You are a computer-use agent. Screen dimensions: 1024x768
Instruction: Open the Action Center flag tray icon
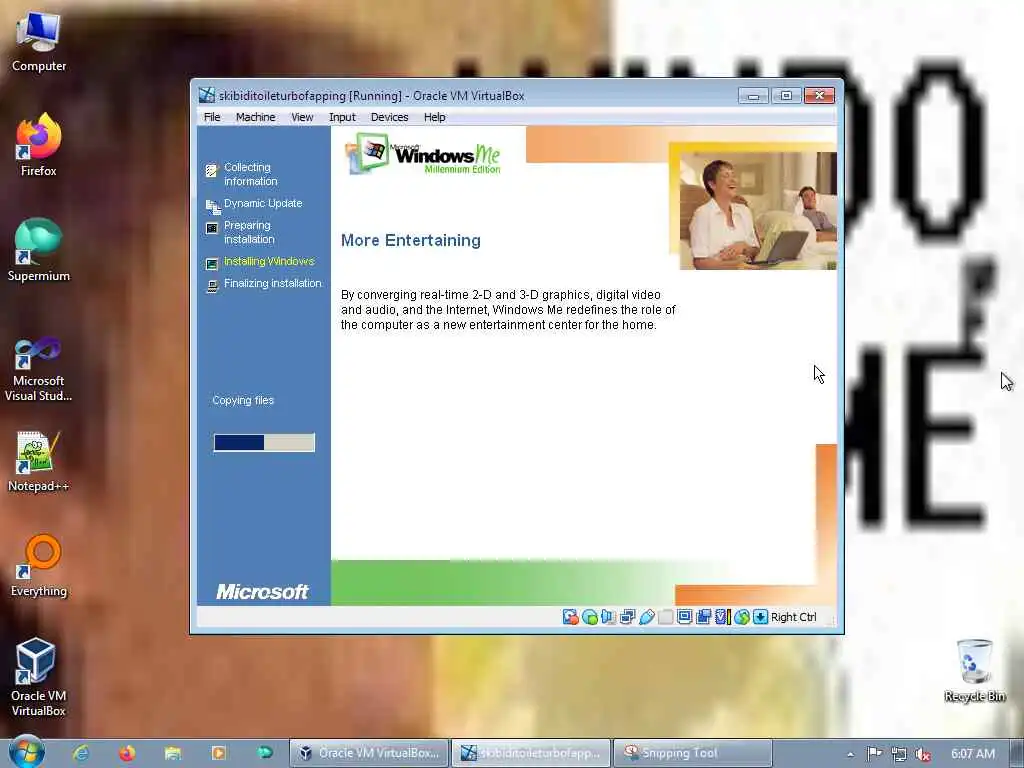(x=874, y=754)
